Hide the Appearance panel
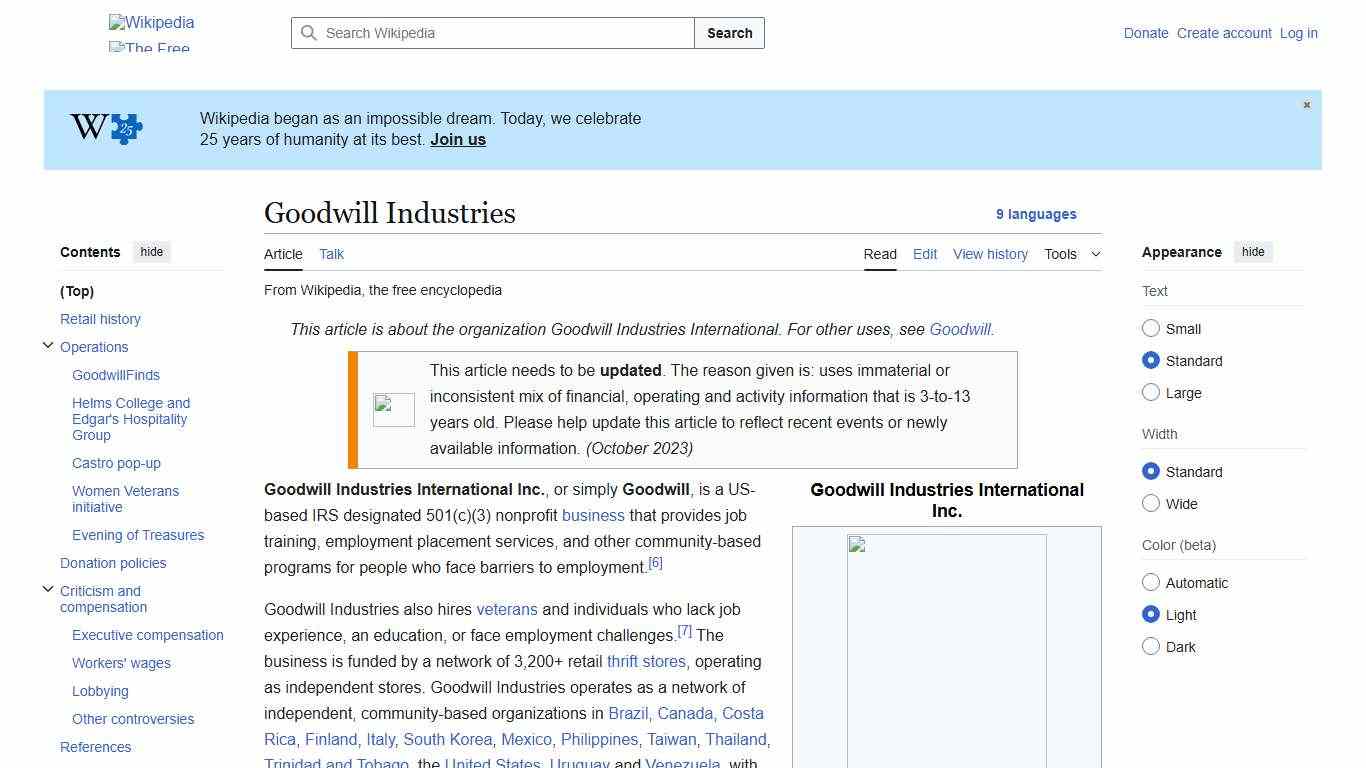The height and width of the screenshot is (768, 1366). click(1253, 252)
